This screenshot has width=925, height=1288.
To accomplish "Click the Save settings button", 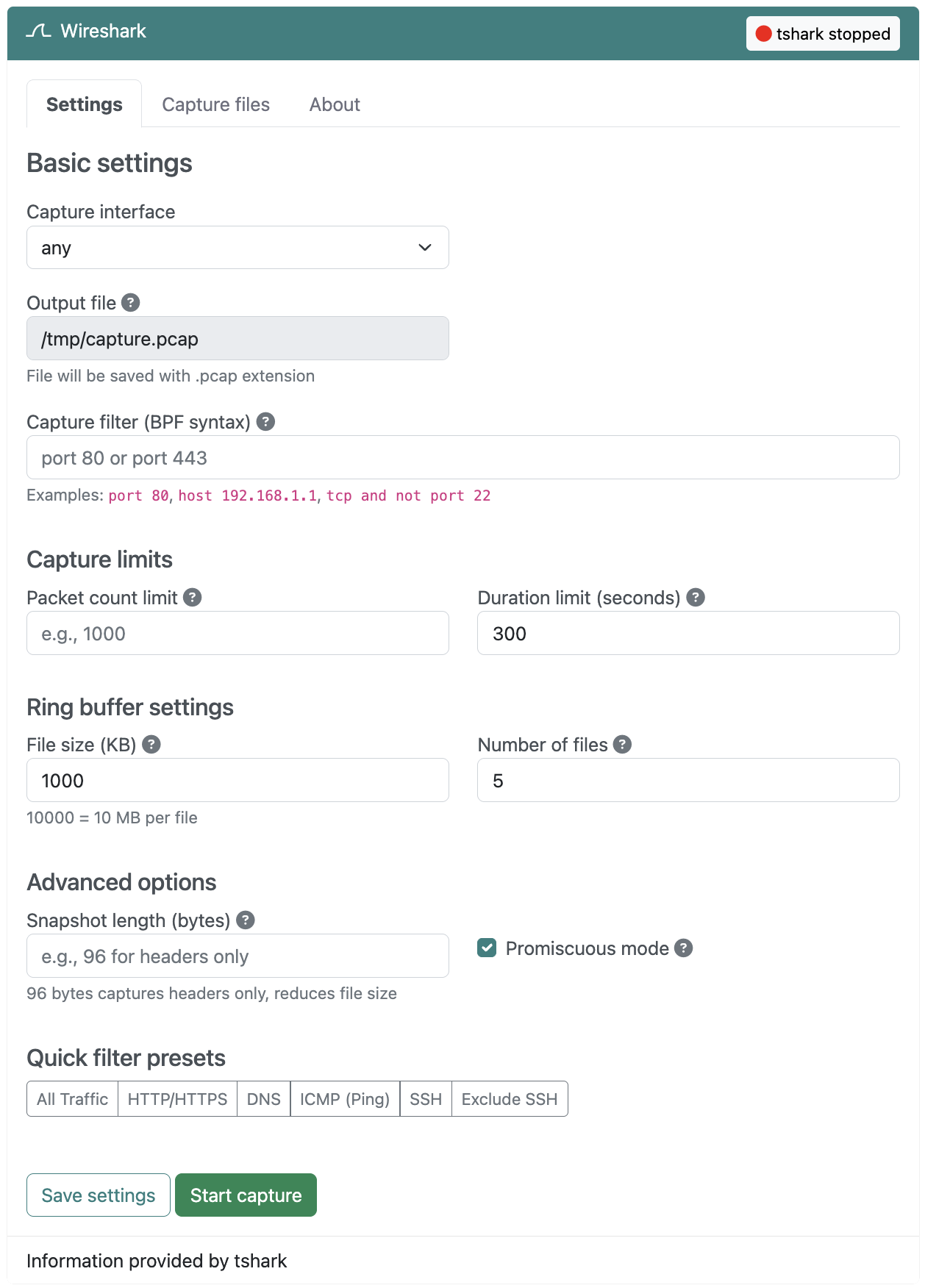I will click(99, 1195).
